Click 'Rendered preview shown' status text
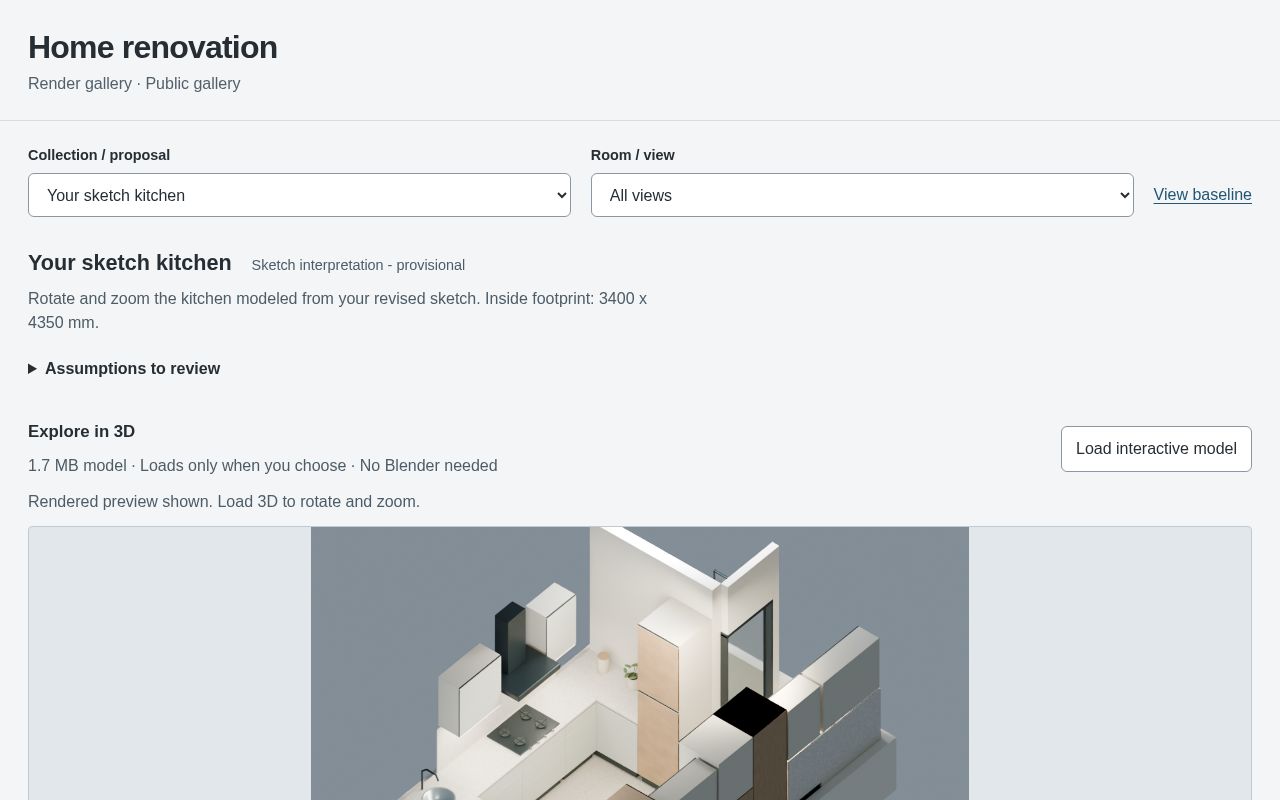 point(224,502)
